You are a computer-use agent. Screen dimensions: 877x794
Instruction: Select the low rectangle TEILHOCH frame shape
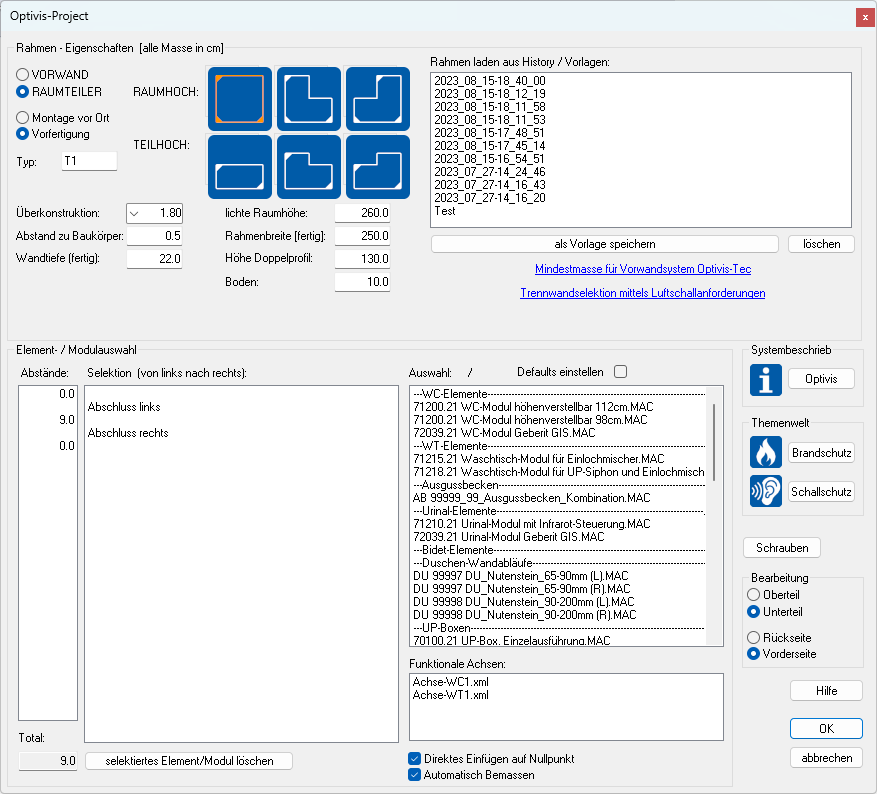(x=240, y=167)
